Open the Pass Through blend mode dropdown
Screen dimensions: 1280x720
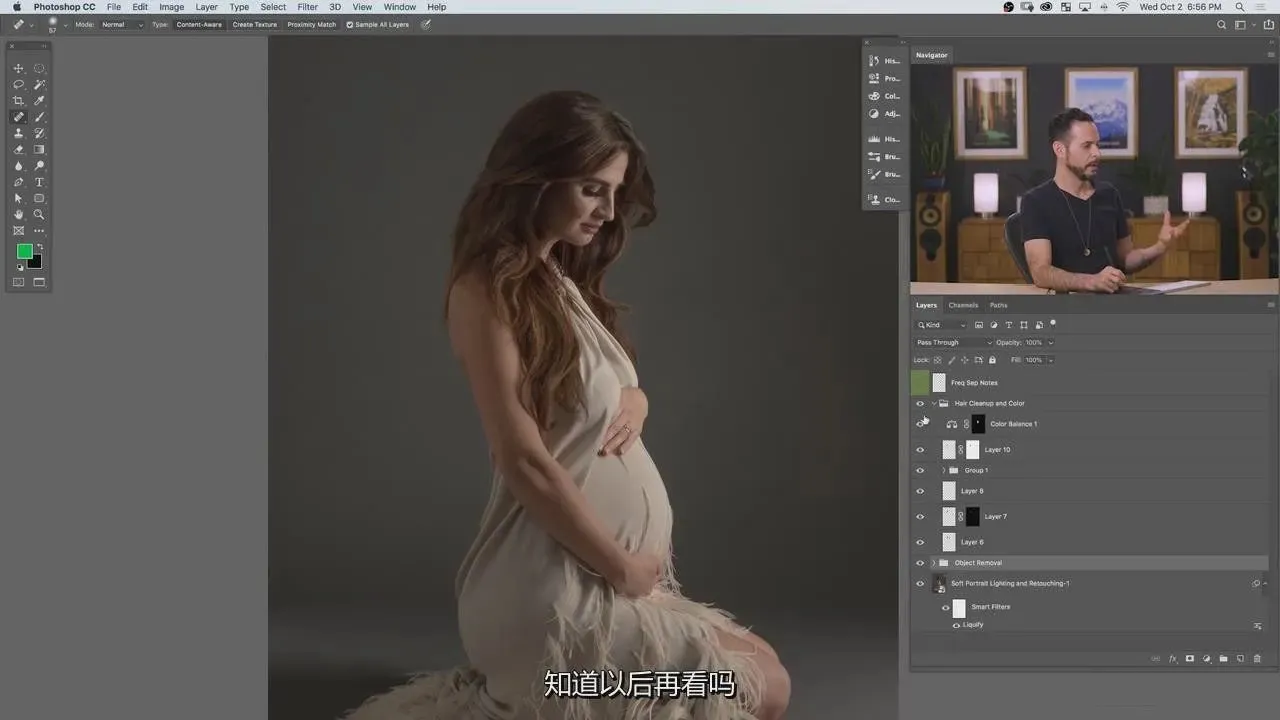(953, 343)
